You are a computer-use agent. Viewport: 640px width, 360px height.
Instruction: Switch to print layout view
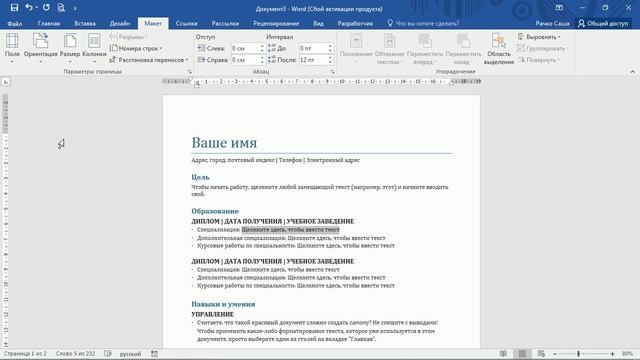pos(522,354)
